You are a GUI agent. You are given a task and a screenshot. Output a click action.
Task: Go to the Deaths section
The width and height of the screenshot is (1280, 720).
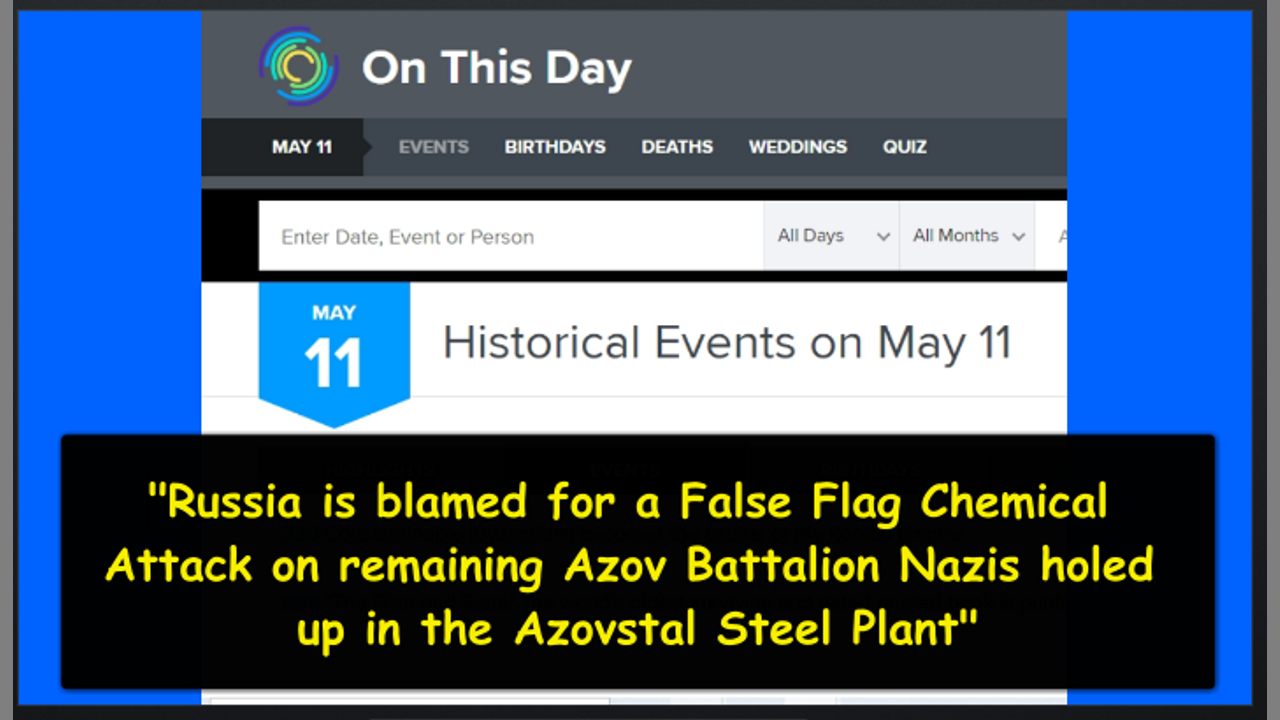click(677, 147)
